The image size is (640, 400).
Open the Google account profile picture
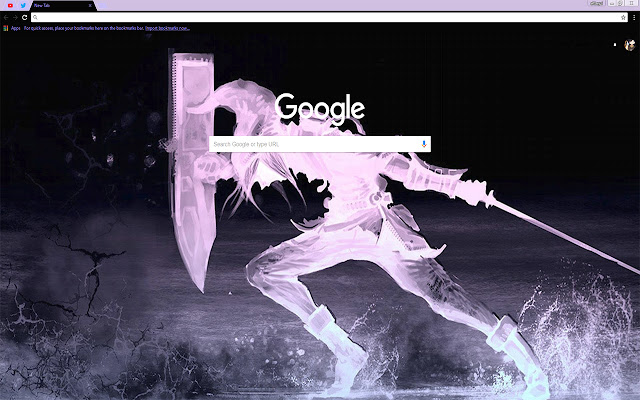pyautogui.click(x=629, y=45)
